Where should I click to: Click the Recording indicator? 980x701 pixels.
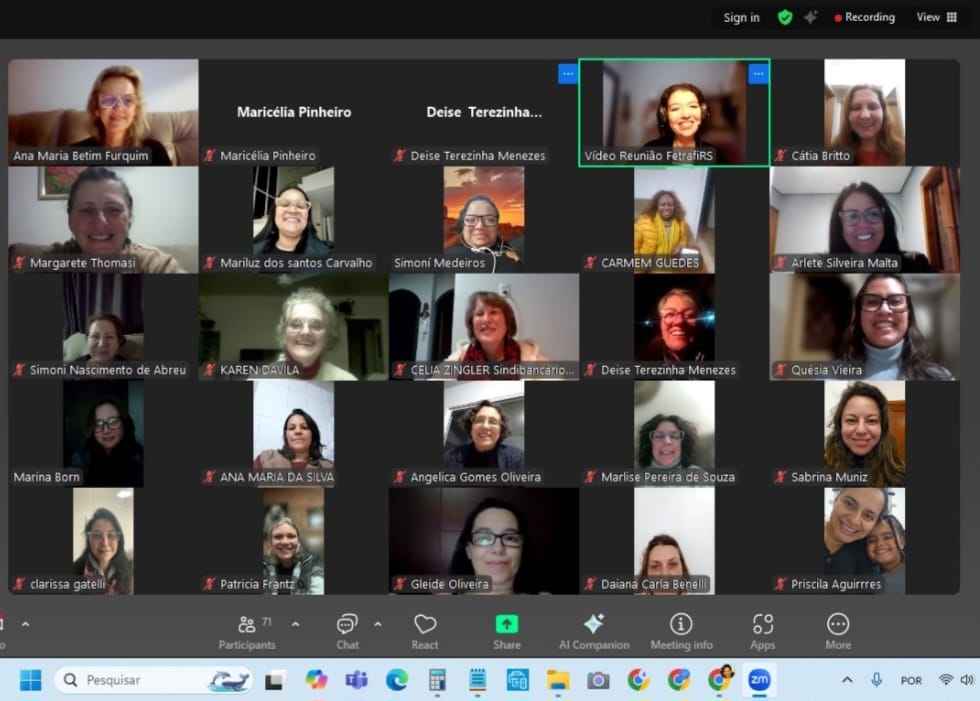[x=865, y=17]
